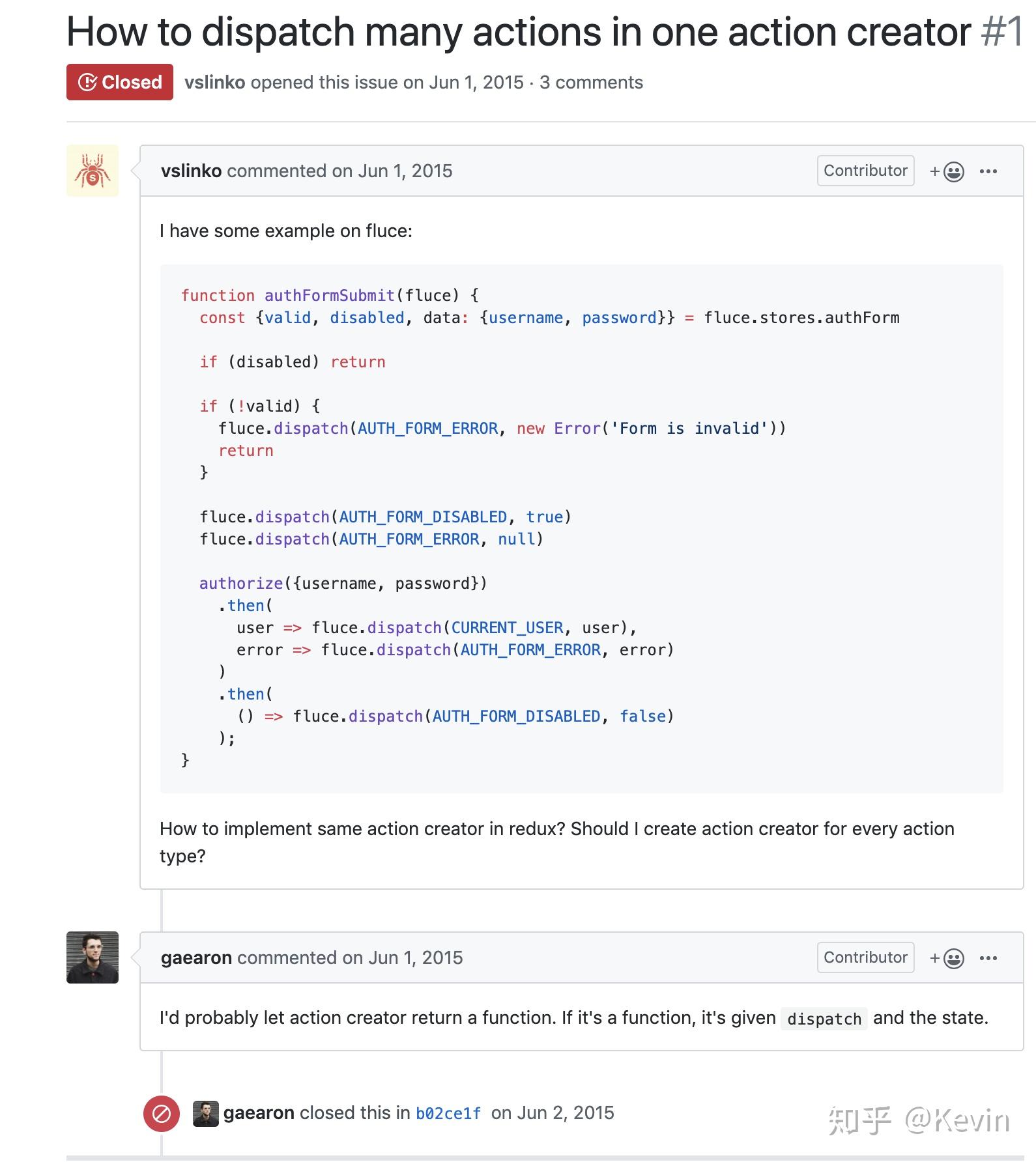Click Contributor badge on gaearon's comment

coord(865,957)
